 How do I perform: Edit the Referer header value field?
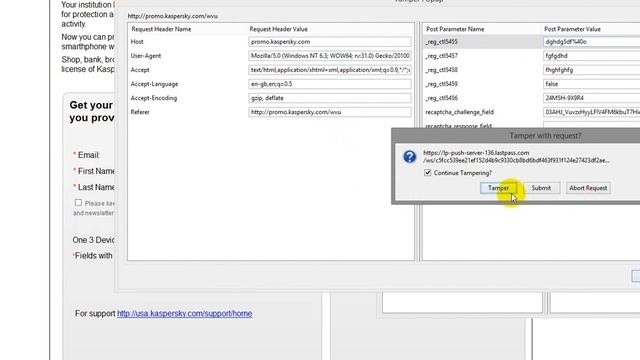[330, 112]
